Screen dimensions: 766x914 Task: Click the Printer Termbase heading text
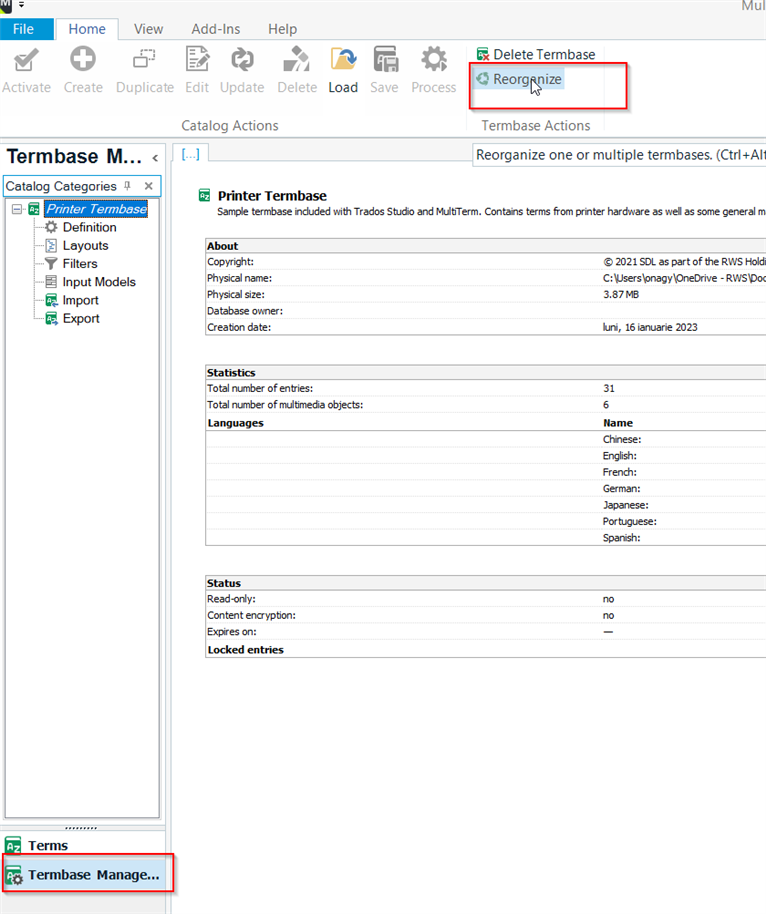tap(272, 196)
